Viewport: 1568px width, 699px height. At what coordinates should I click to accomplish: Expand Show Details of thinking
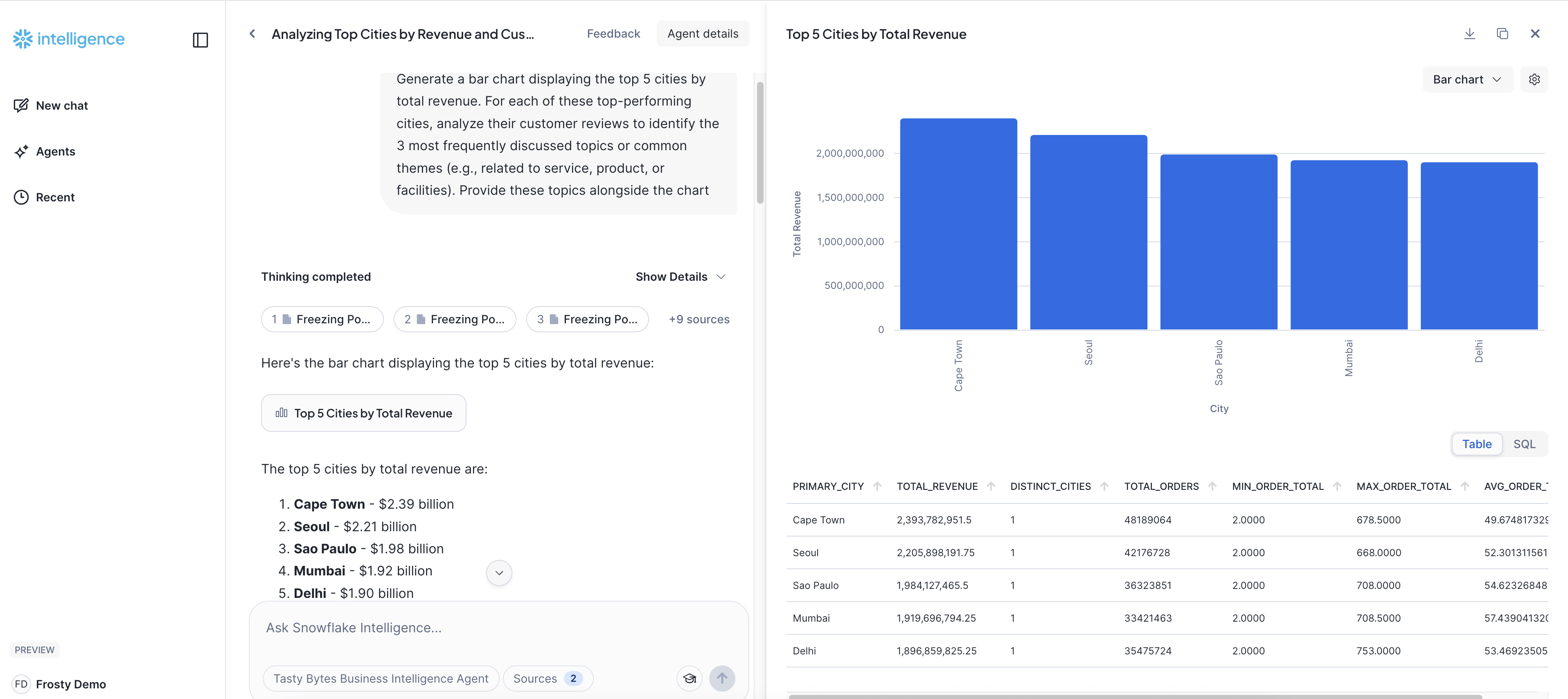tap(680, 276)
